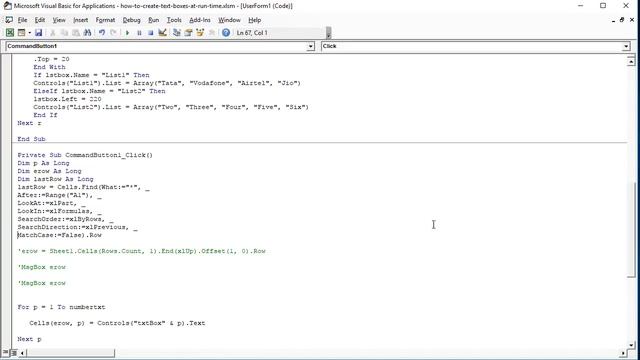Undo the last action with Undo icon

102,33
